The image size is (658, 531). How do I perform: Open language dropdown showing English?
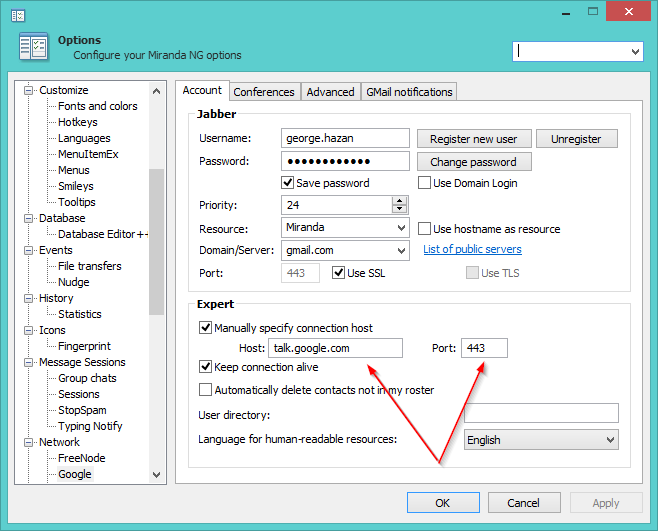[x=608, y=440]
